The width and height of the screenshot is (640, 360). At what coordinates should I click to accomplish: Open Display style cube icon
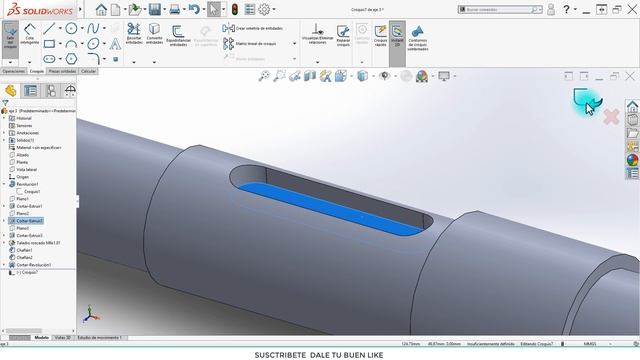(362, 76)
